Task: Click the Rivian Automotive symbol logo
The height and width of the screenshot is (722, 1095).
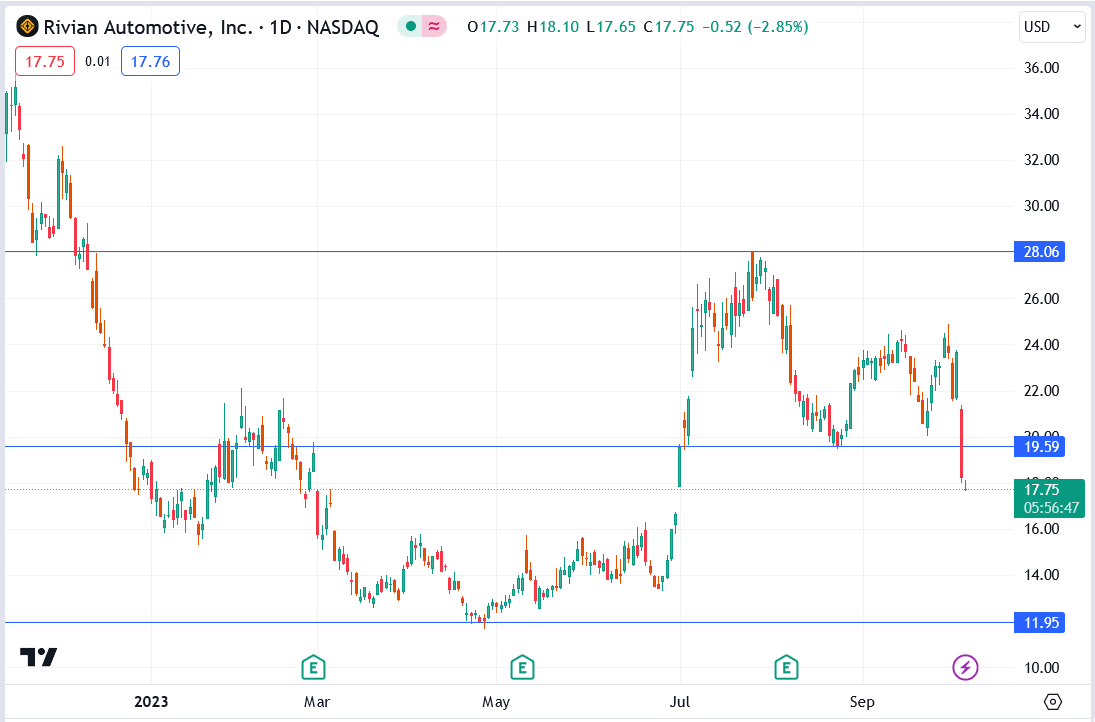Action: pos(27,27)
